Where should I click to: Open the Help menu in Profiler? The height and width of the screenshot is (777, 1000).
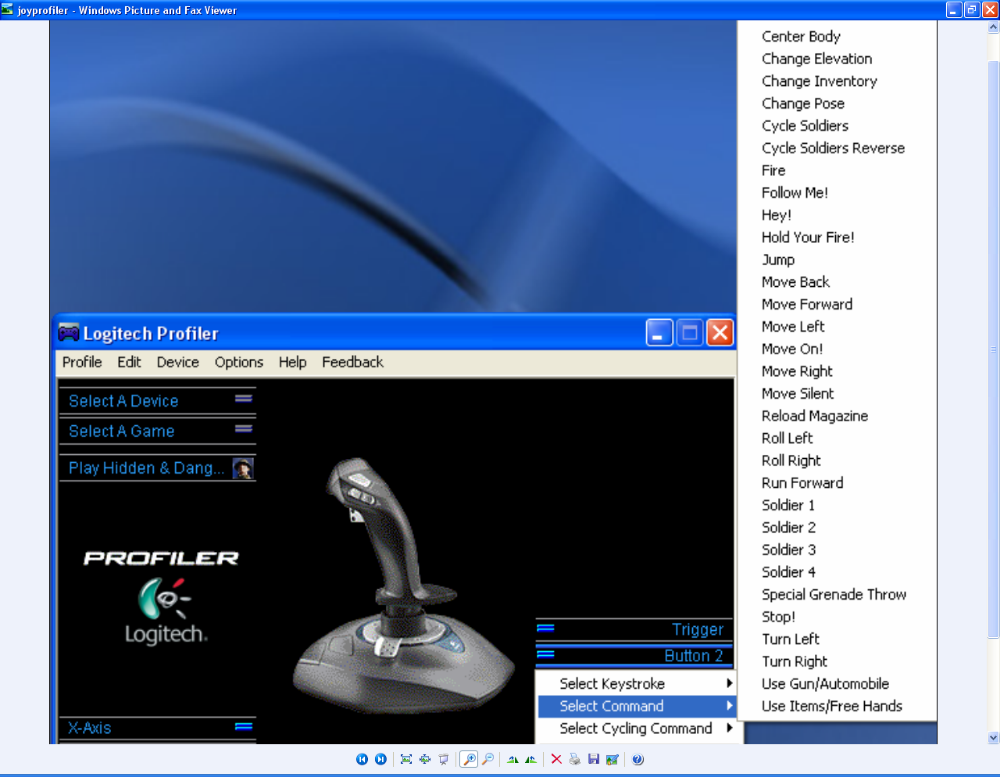point(293,362)
